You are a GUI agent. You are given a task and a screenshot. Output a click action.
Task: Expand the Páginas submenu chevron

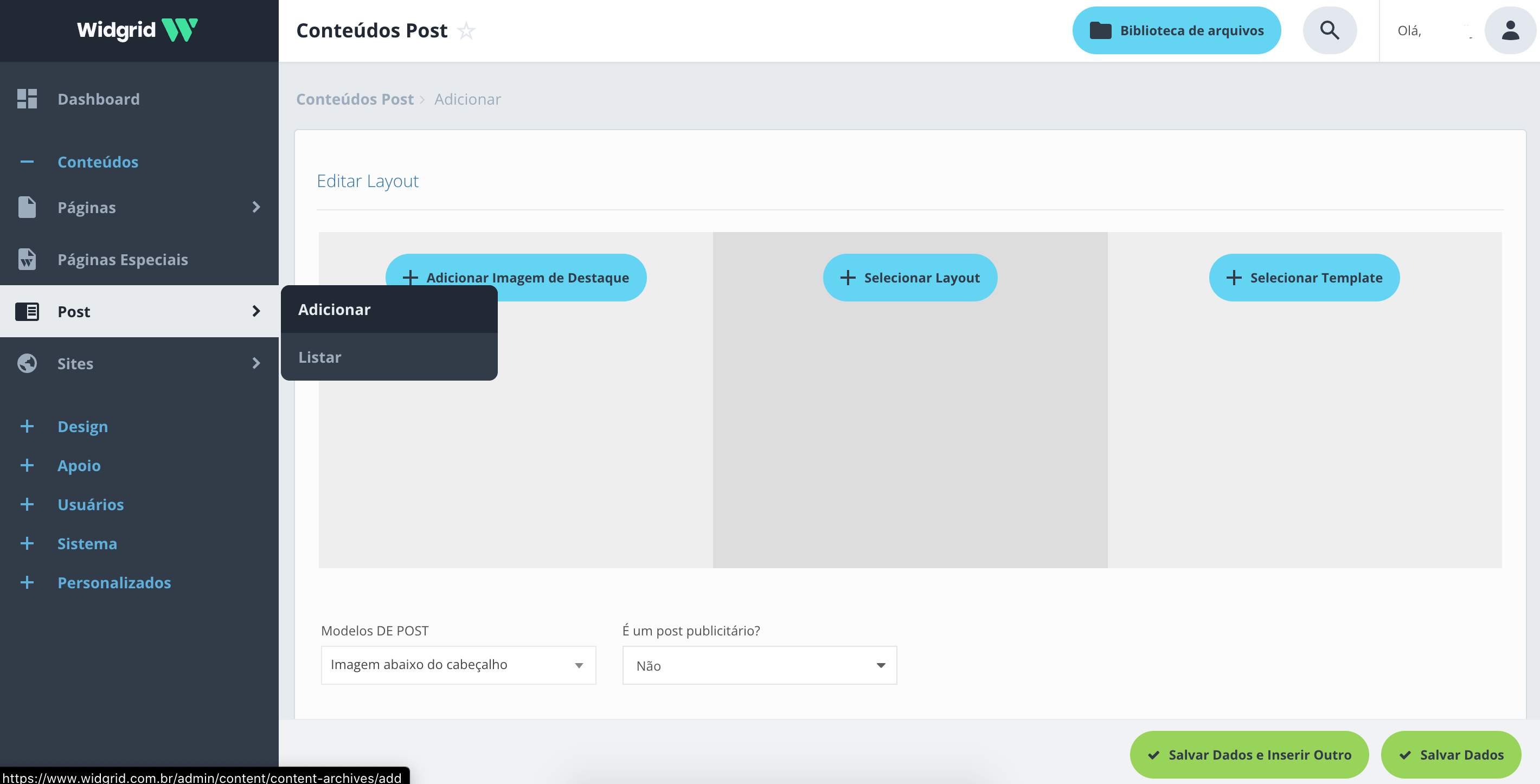tap(256, 207)
